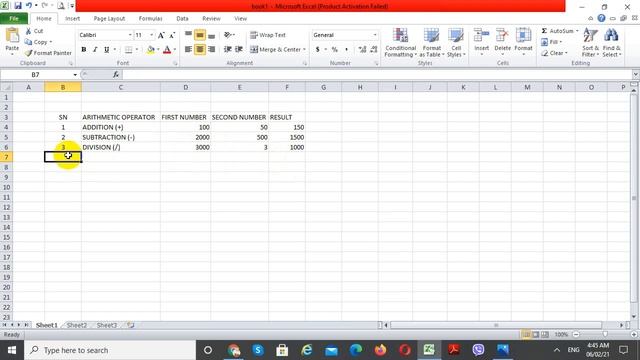Click the Accounting dollar format icon
The width and height of the screenshot is (640, 360).
tap(318, 49)
